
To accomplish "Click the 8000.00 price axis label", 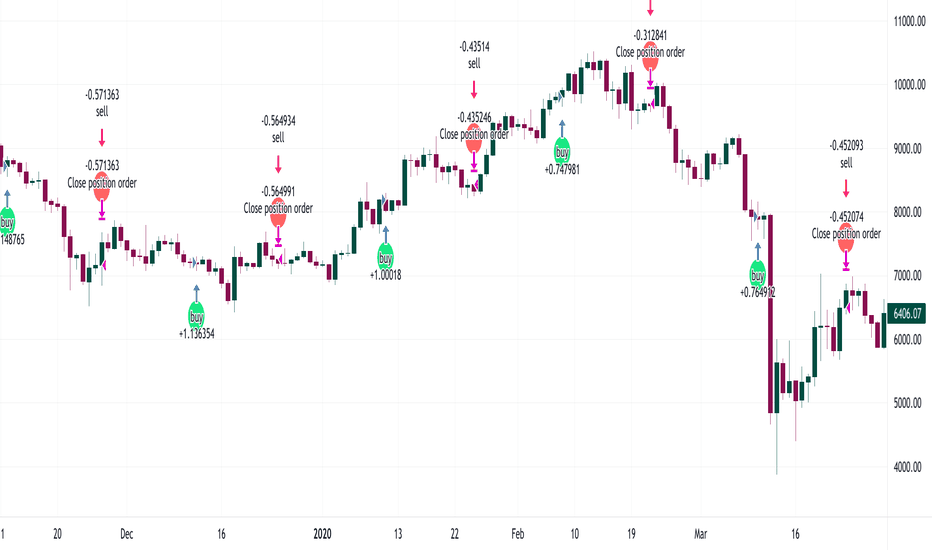I will 909,212.
